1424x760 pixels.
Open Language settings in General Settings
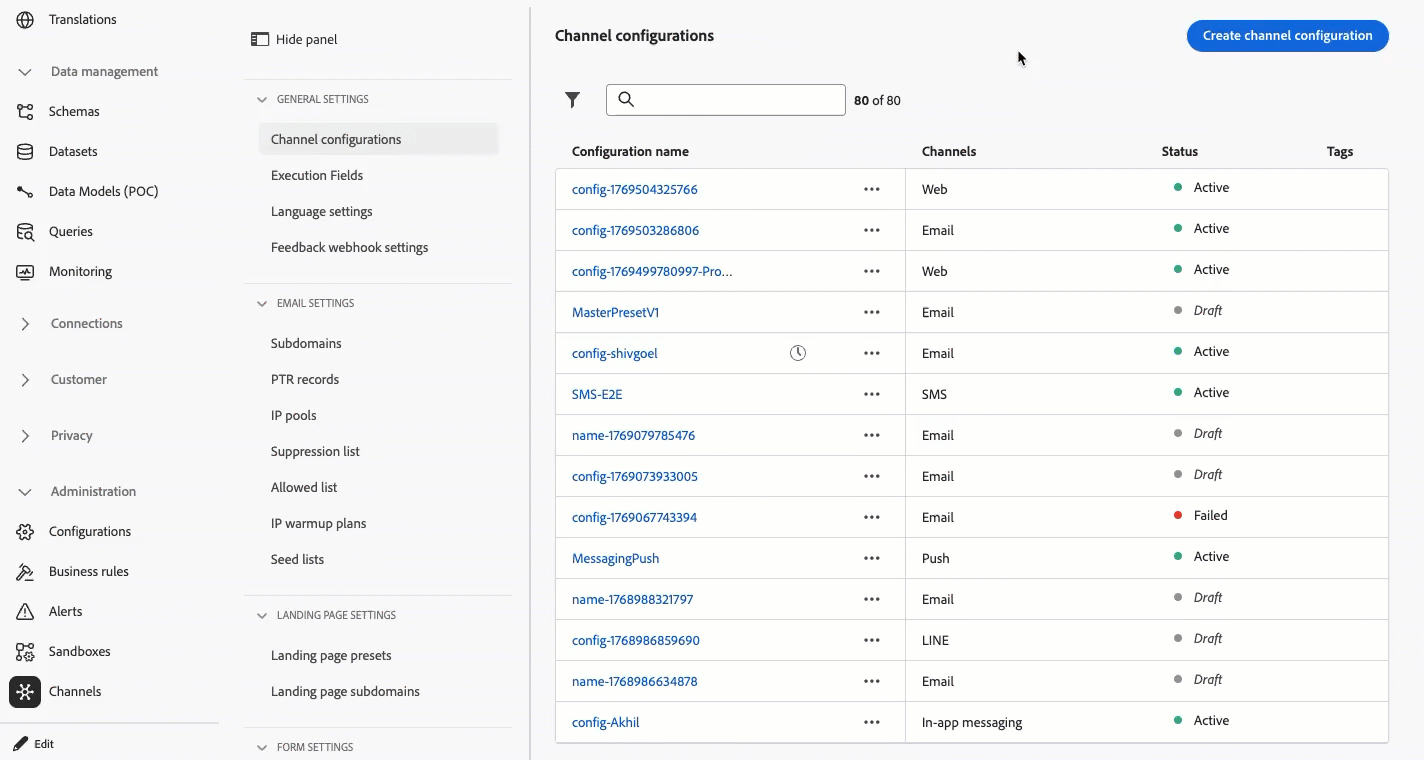click(x=321, y=211)
